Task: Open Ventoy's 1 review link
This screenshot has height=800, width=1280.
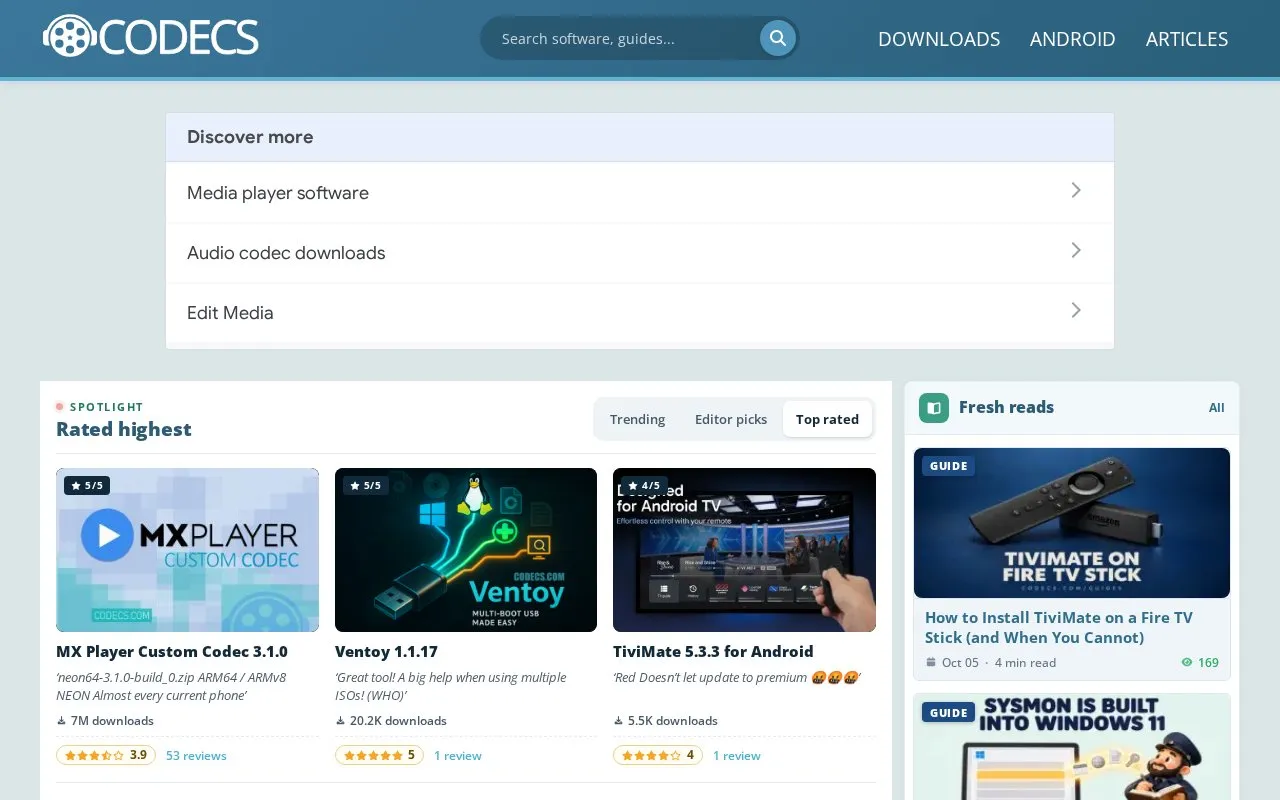Action: (457, 755)
